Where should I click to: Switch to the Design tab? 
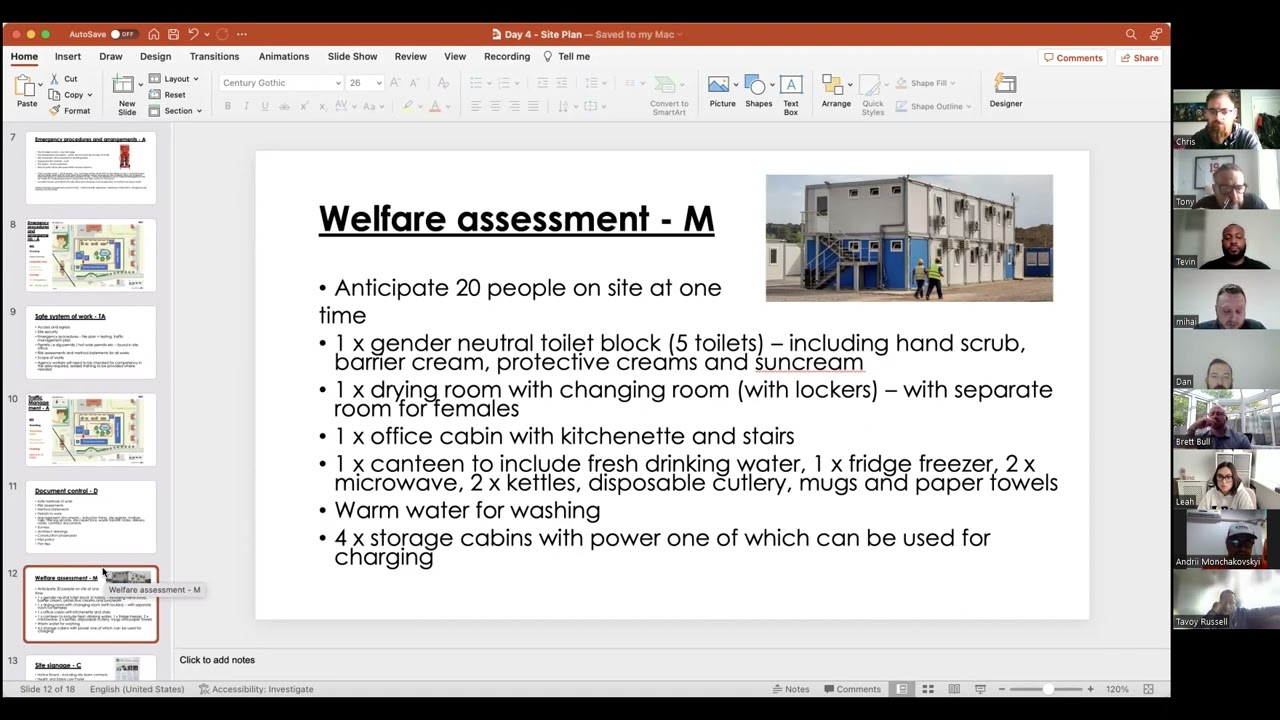tap(155, 57)
